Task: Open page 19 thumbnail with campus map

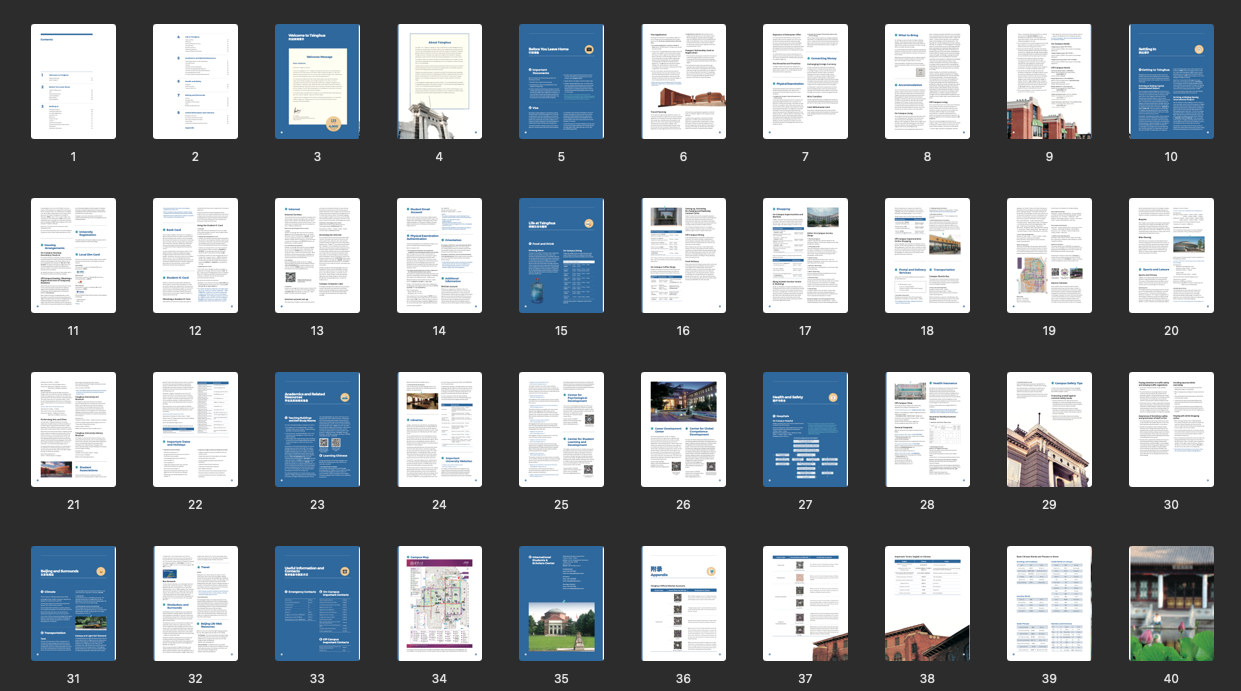Action: 1049,255
